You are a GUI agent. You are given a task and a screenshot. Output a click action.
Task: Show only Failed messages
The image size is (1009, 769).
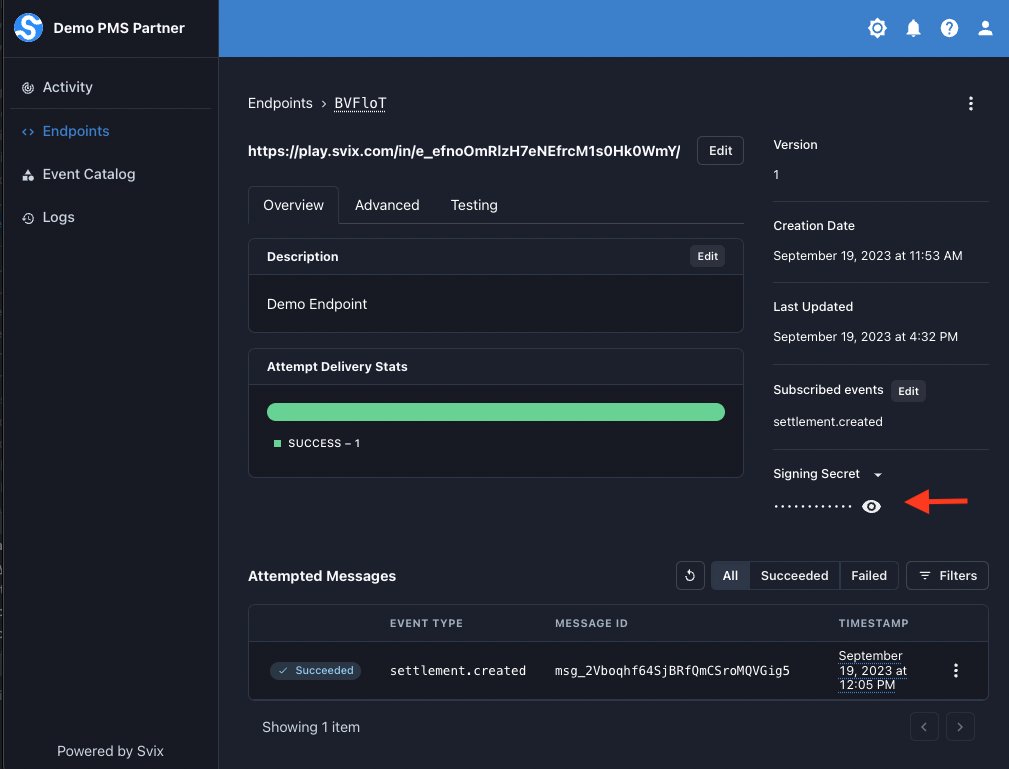869,575
